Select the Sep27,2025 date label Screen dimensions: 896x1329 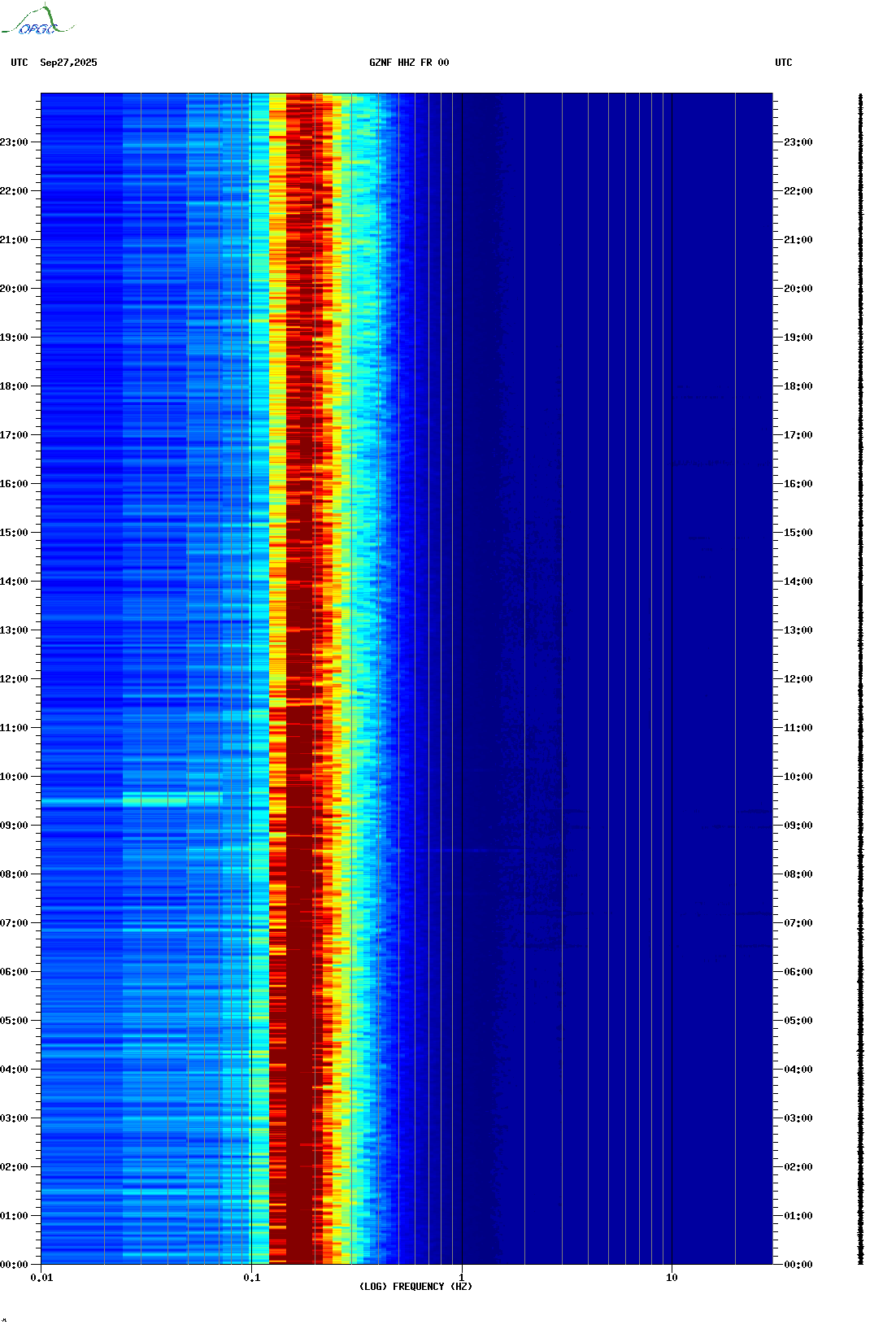pyautogui.click(x=68, y=63)
